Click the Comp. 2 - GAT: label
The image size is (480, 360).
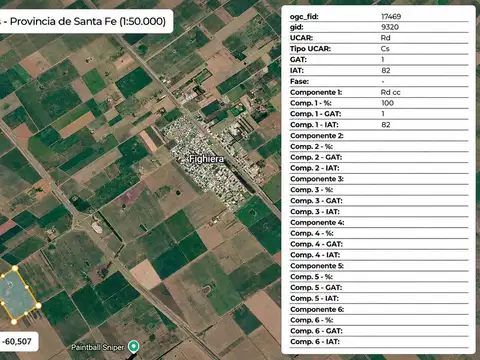click(x=316, y=157)
